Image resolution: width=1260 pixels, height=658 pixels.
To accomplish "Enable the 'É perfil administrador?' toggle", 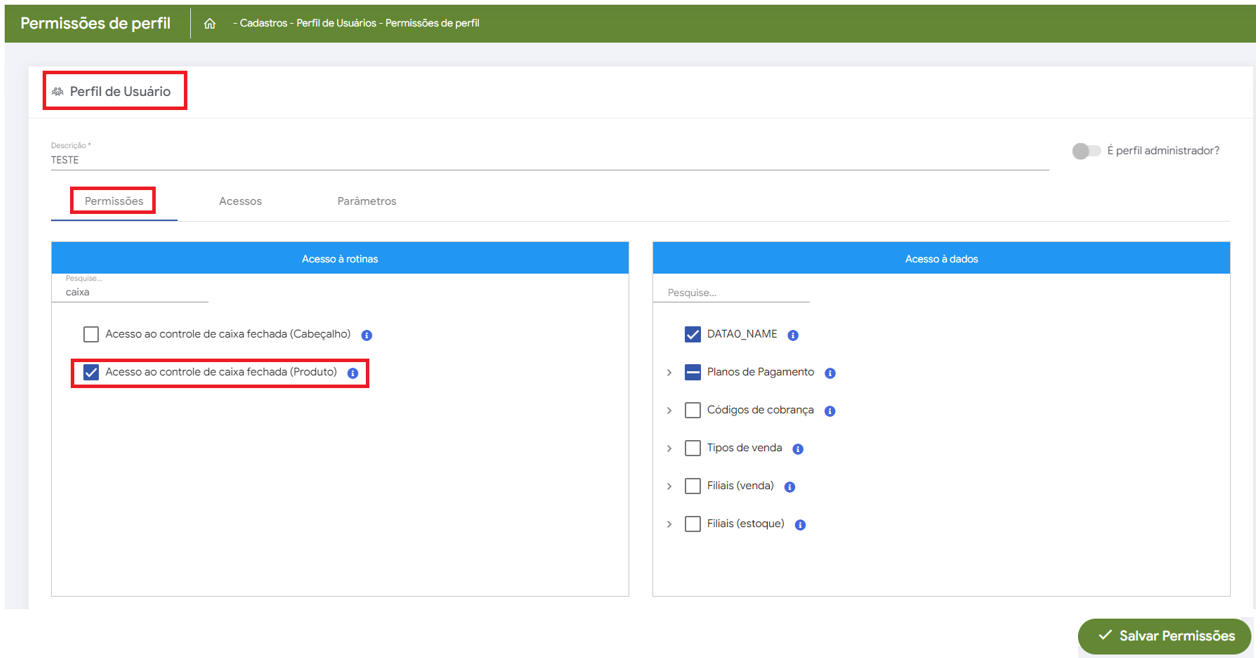I will point(1086,151).
